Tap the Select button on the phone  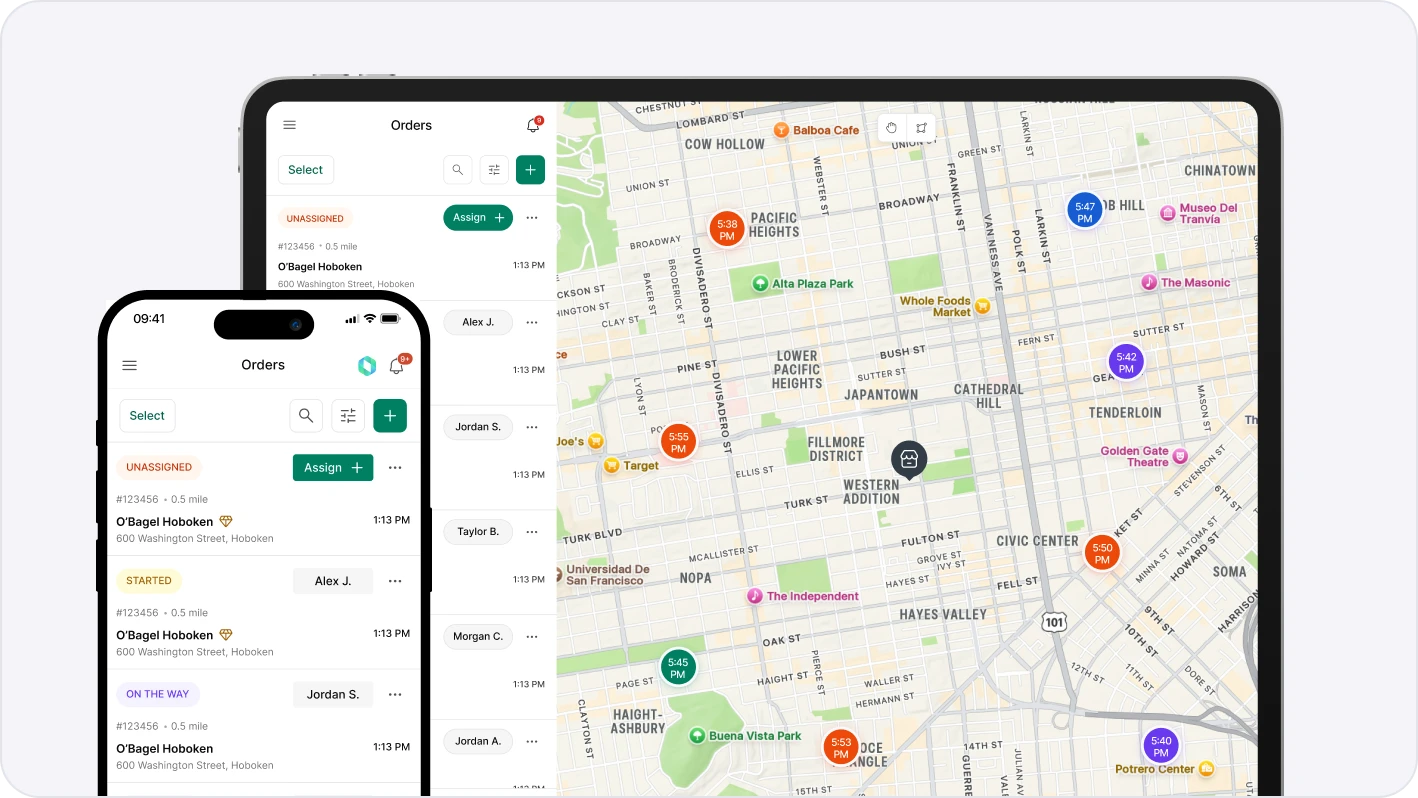147,416
